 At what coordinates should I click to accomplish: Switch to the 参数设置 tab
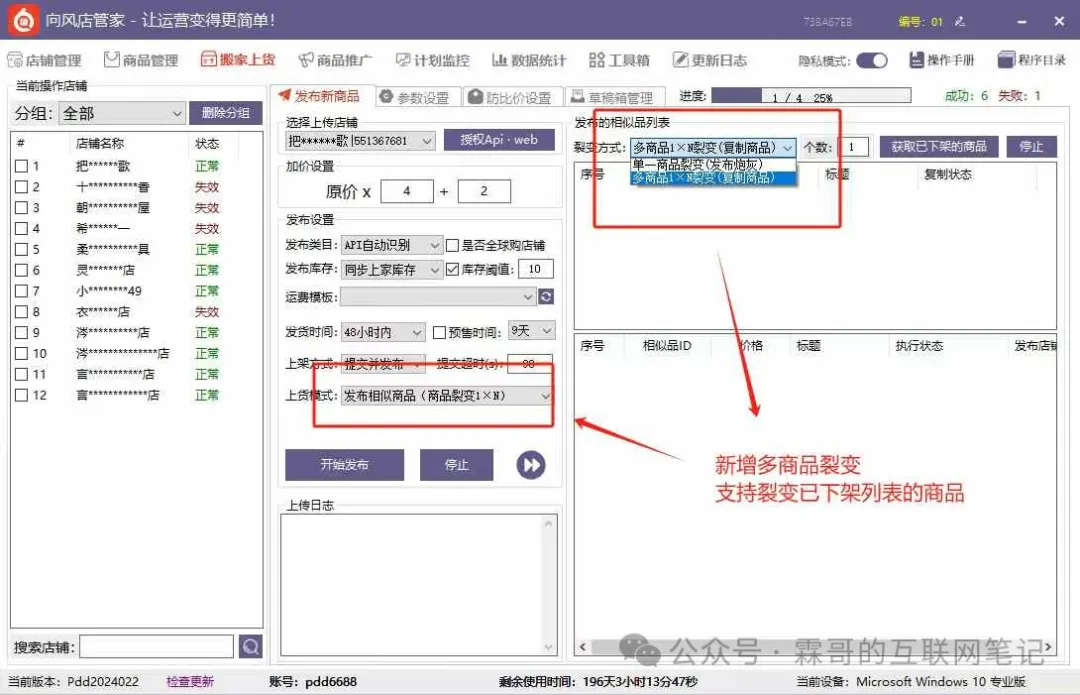(x=414, y=97)
